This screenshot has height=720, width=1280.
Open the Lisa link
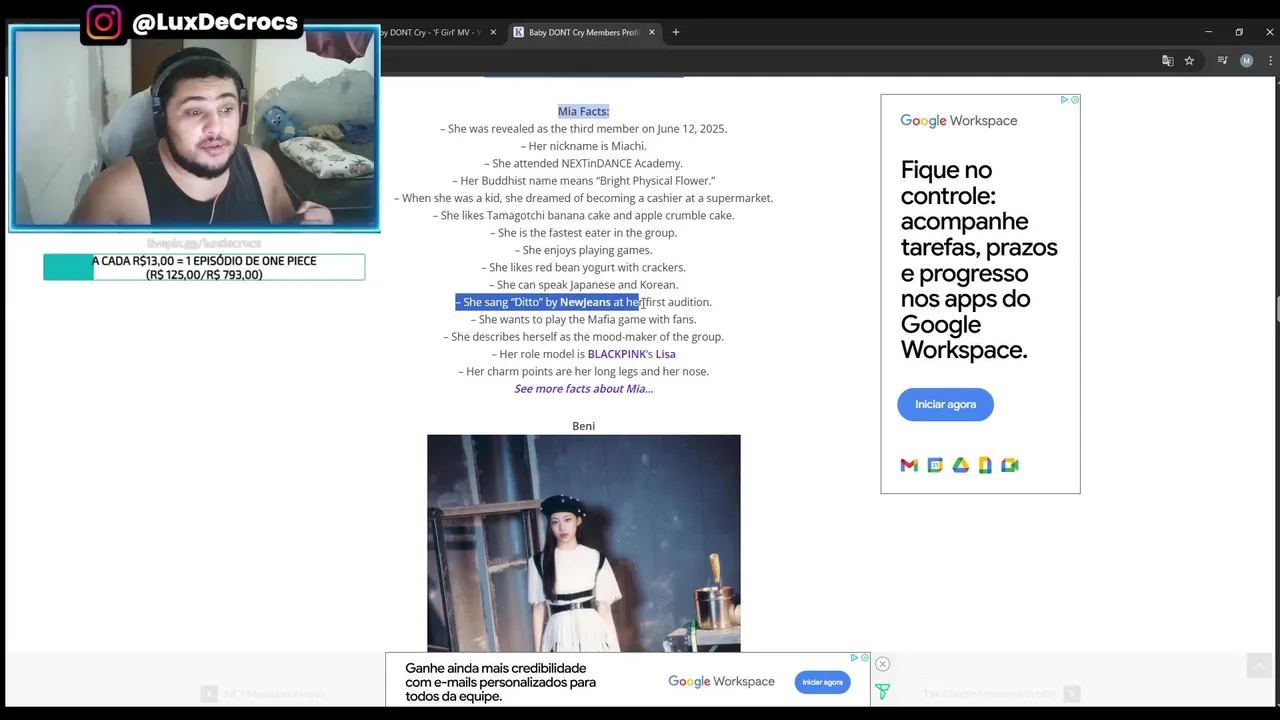[x=665, y=354]
